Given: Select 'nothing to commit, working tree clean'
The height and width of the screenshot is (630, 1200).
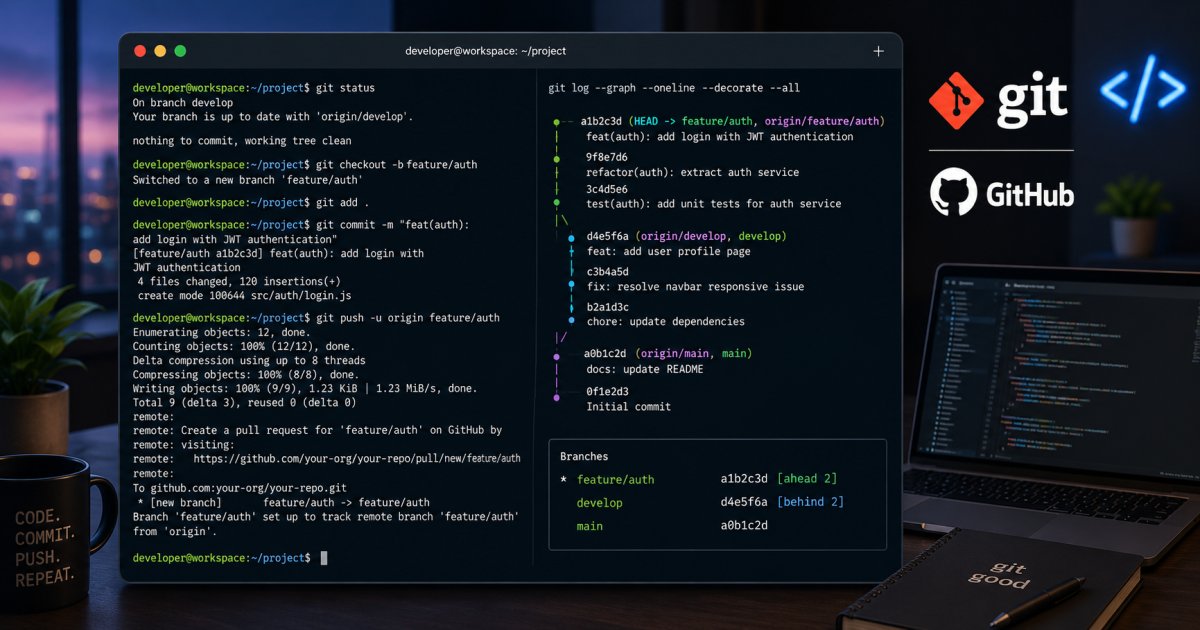Looking at the screenshot, I should tap(242, 141).
